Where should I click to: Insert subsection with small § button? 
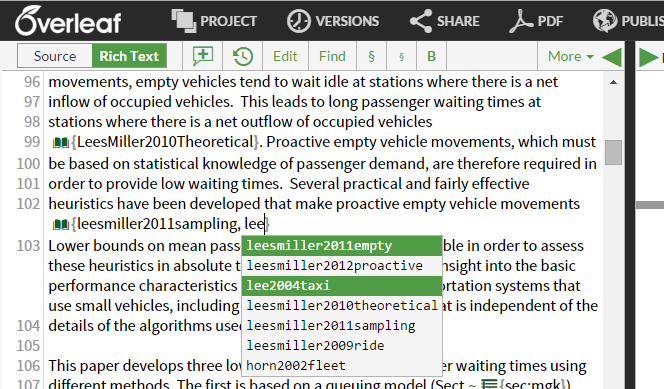401,56
